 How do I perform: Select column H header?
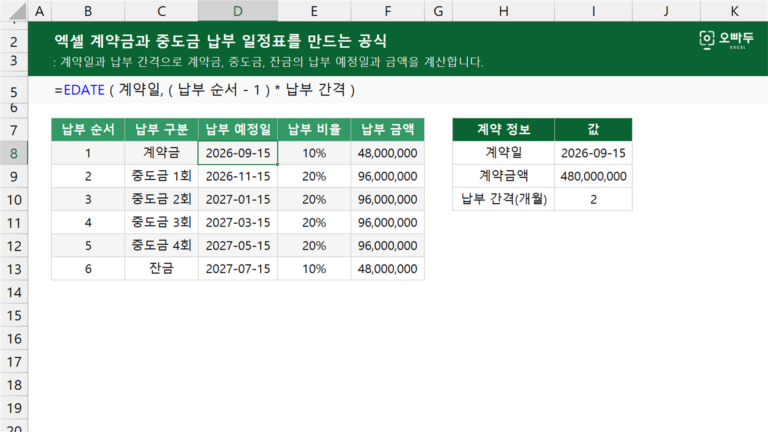(504, 10)
